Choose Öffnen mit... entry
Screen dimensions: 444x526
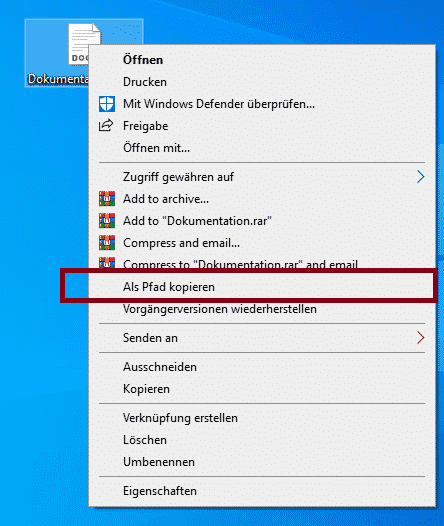tap(156, 148)
